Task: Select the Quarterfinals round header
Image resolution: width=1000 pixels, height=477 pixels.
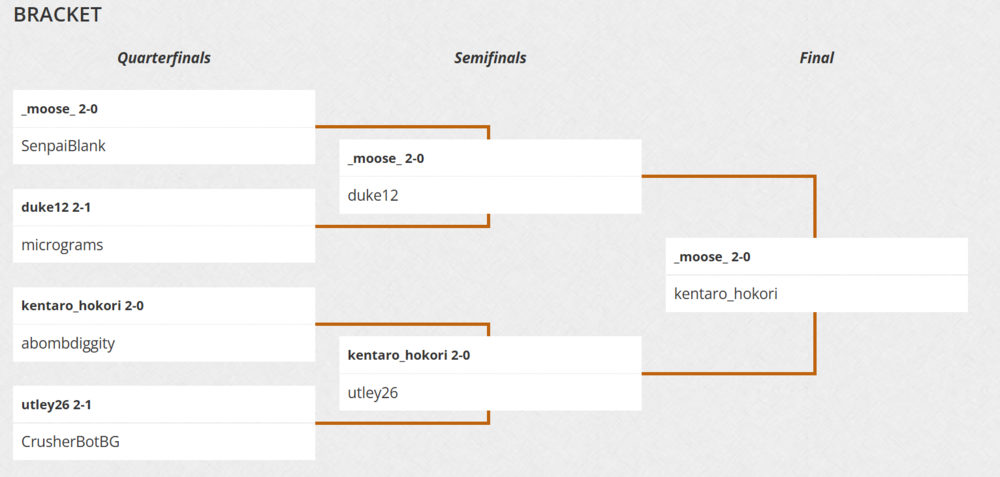Action: coord(164,58)
